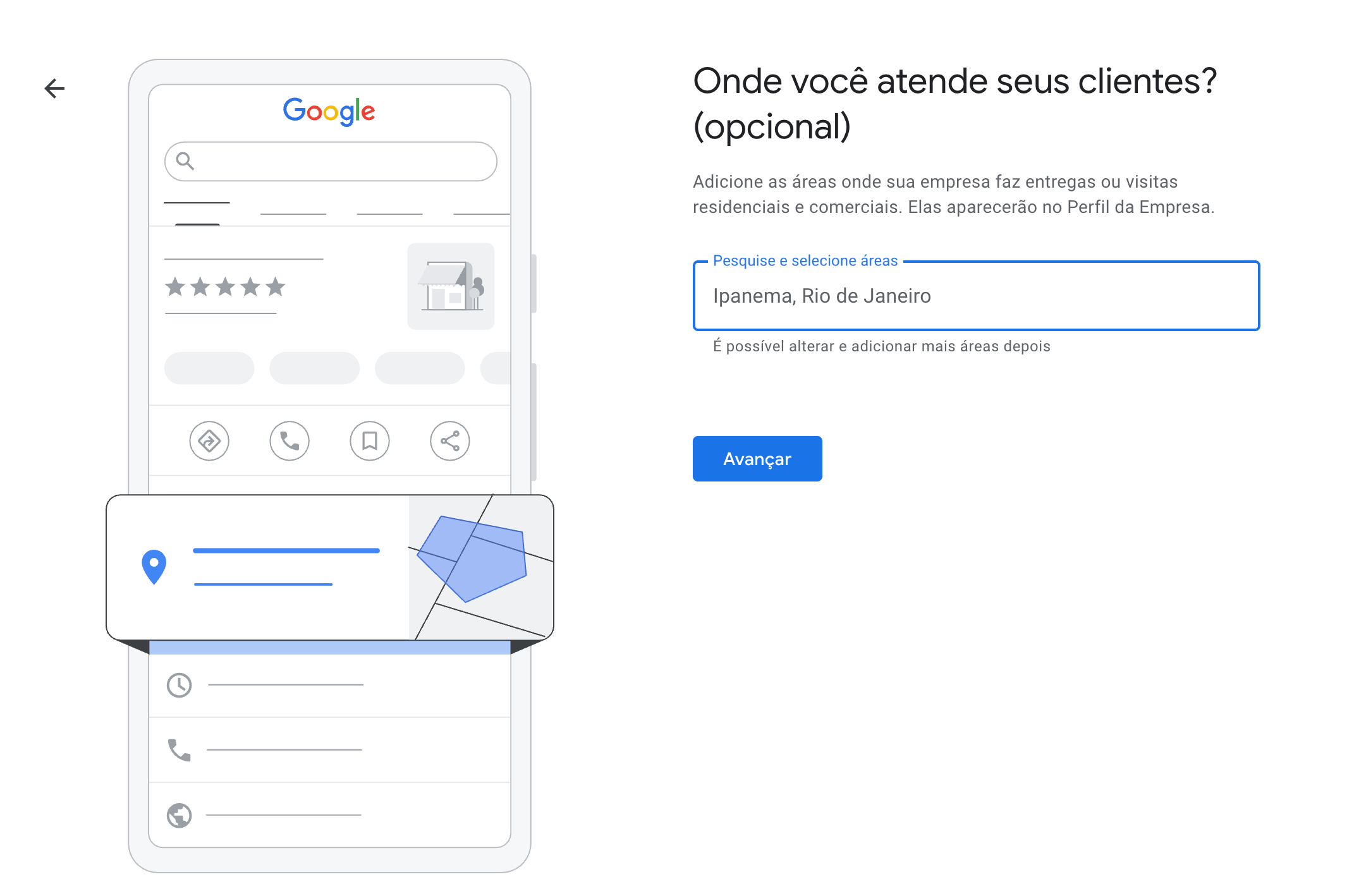The width and height of the screenshot is (1354, 896).
Task: Click the Google logo in phone mockup
Action: tap(329, 111)
